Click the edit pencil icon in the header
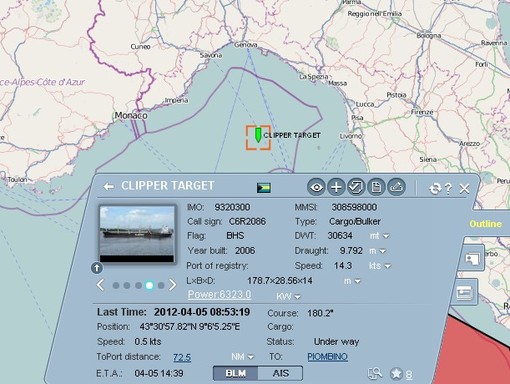510x384 pixels. coord(396,187)
